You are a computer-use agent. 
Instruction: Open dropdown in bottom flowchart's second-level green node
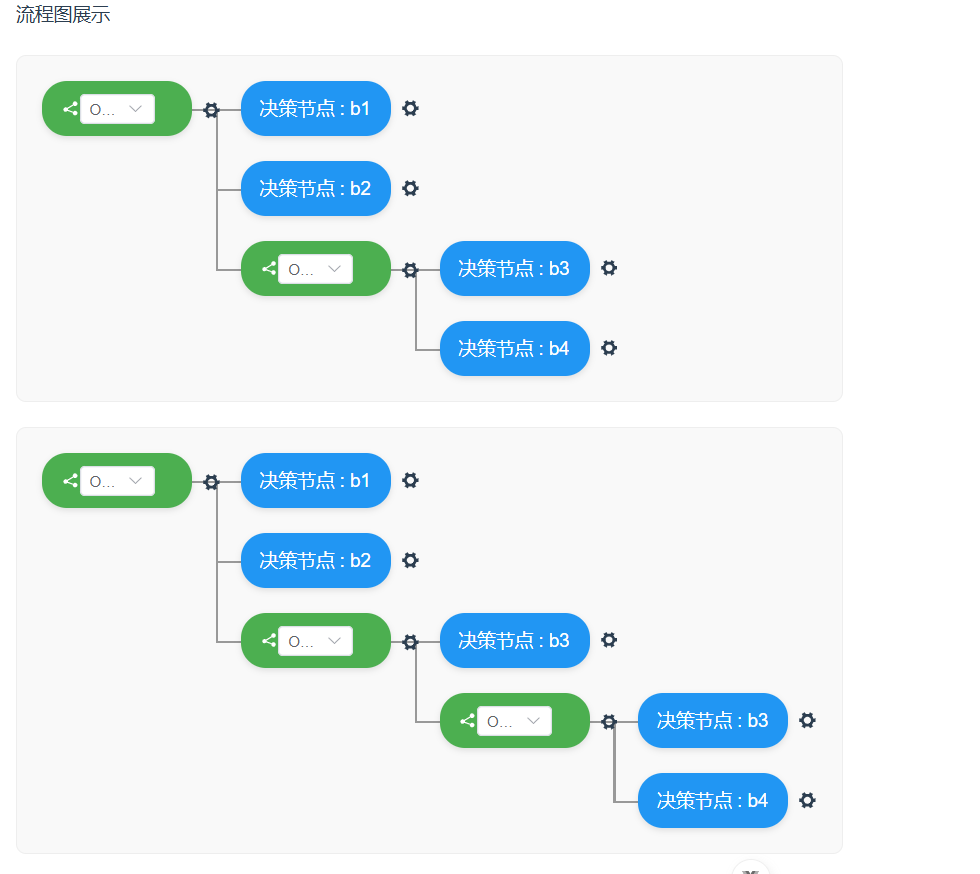point(315,641)
